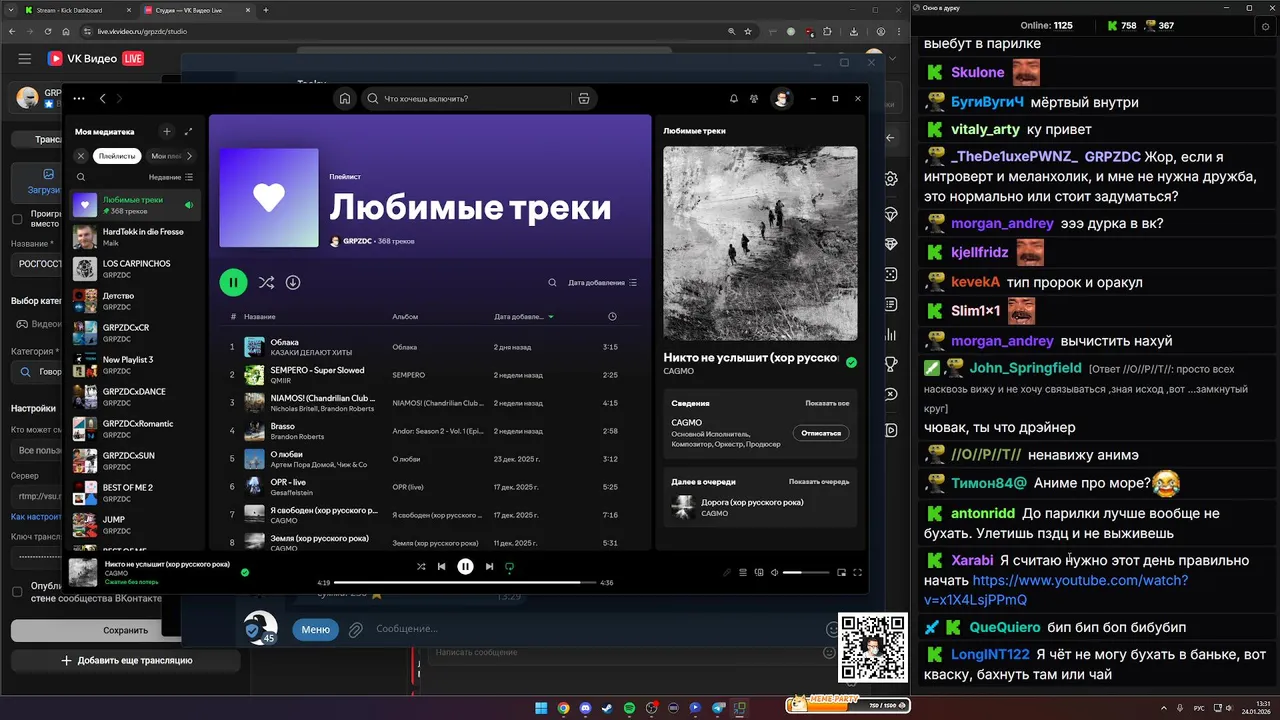This screenshot has height=720, width=1280.
Task: Show lyrics microphone icon in player bar
Action: [x=727, y=572]
